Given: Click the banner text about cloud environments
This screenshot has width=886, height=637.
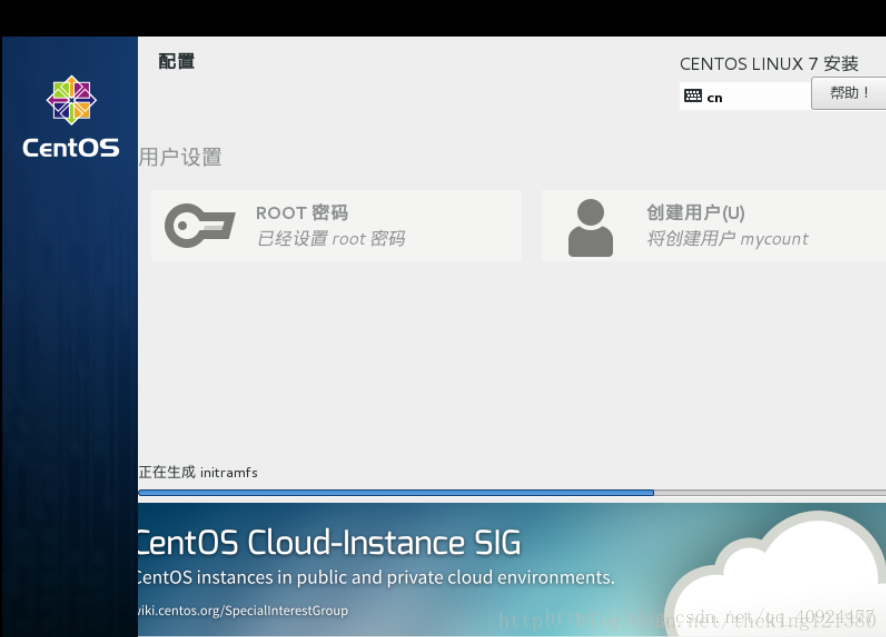Looking at the screenshot, I should coord(376,578).
